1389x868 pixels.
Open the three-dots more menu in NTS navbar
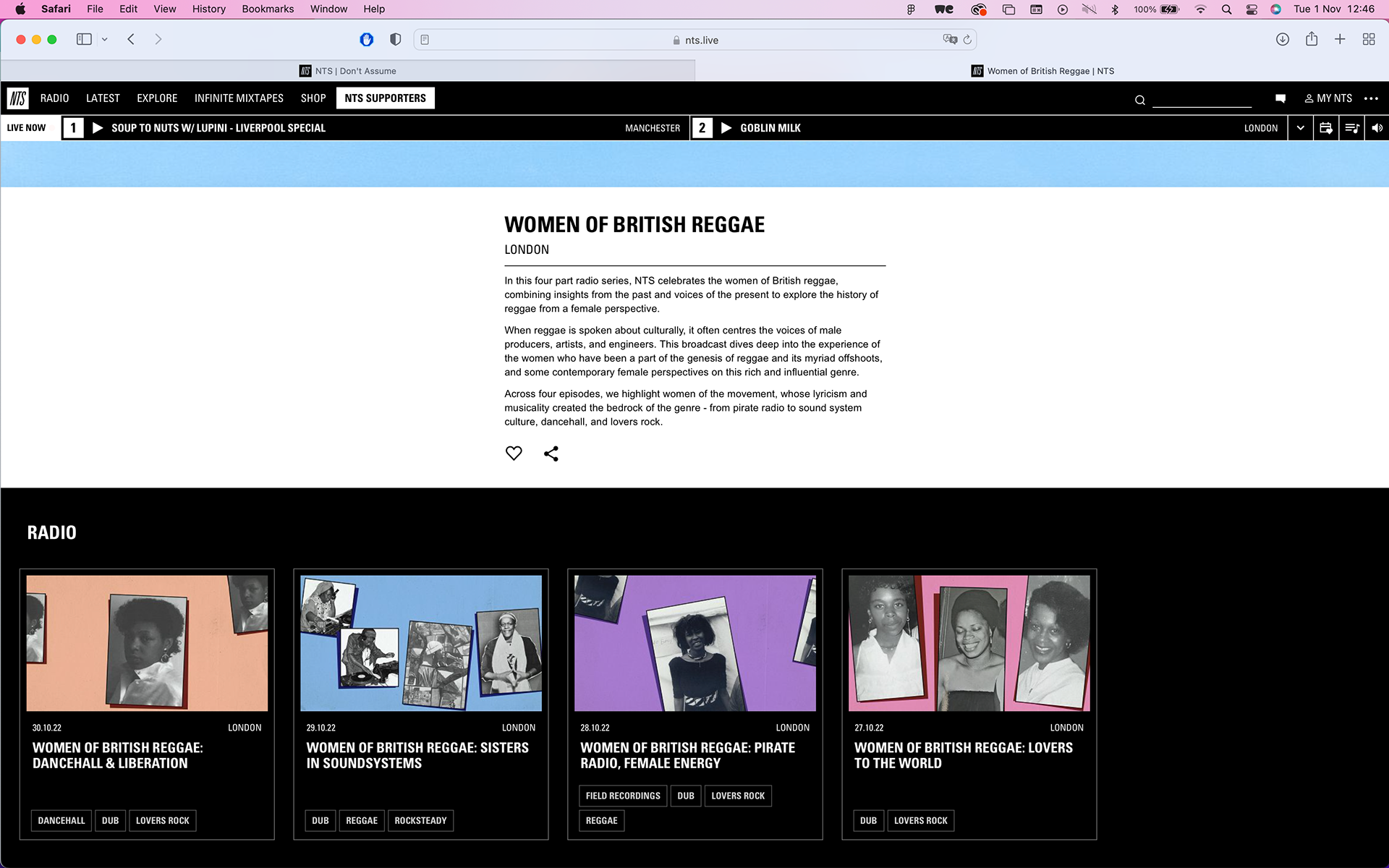pyautogui.click(x=1371, y=98)
